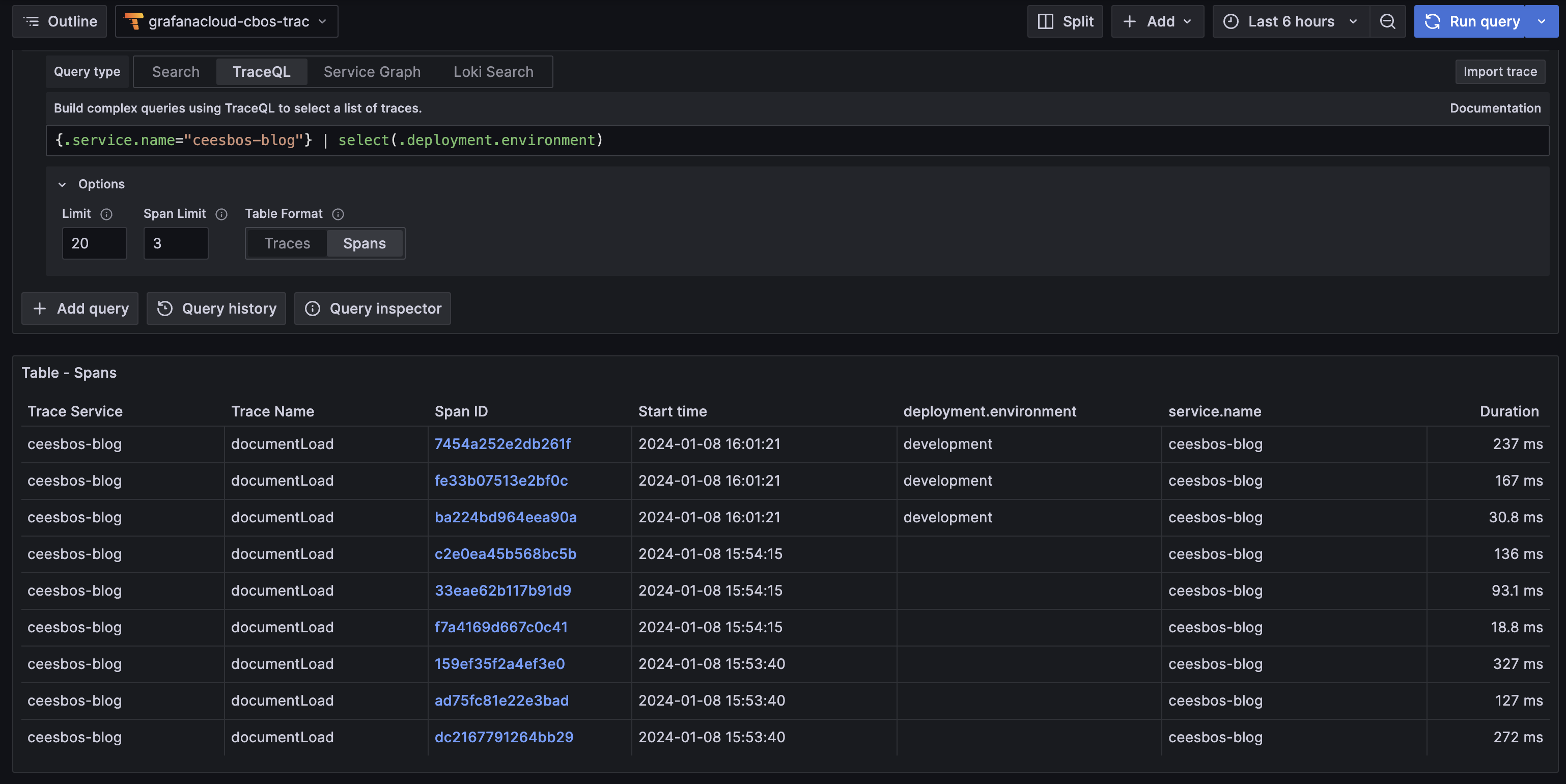Click the Query inspector info icon
Image resolution: width=1566 pixels, height=784 pixels.
point(312,308)
